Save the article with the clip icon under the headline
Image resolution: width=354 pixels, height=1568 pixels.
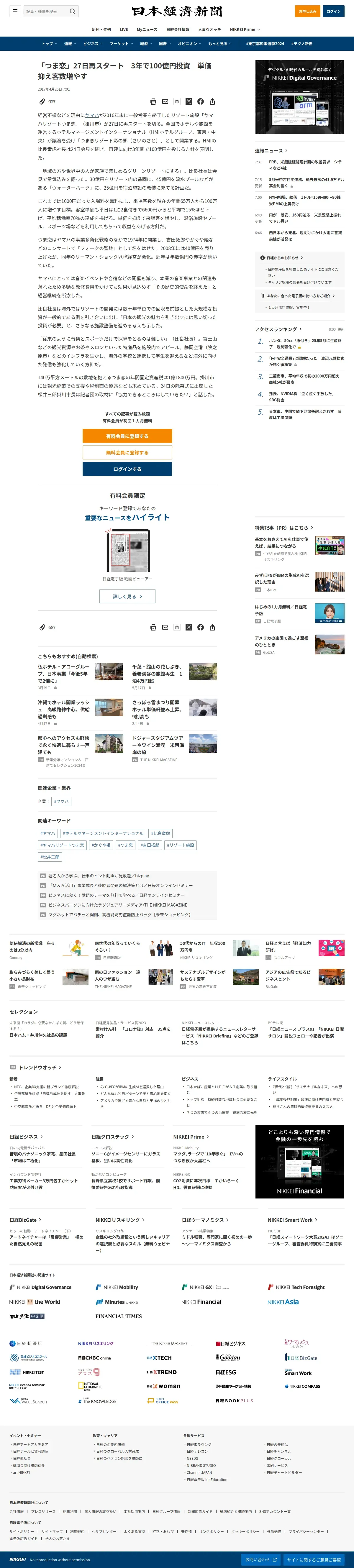click(x=42, y=102)
